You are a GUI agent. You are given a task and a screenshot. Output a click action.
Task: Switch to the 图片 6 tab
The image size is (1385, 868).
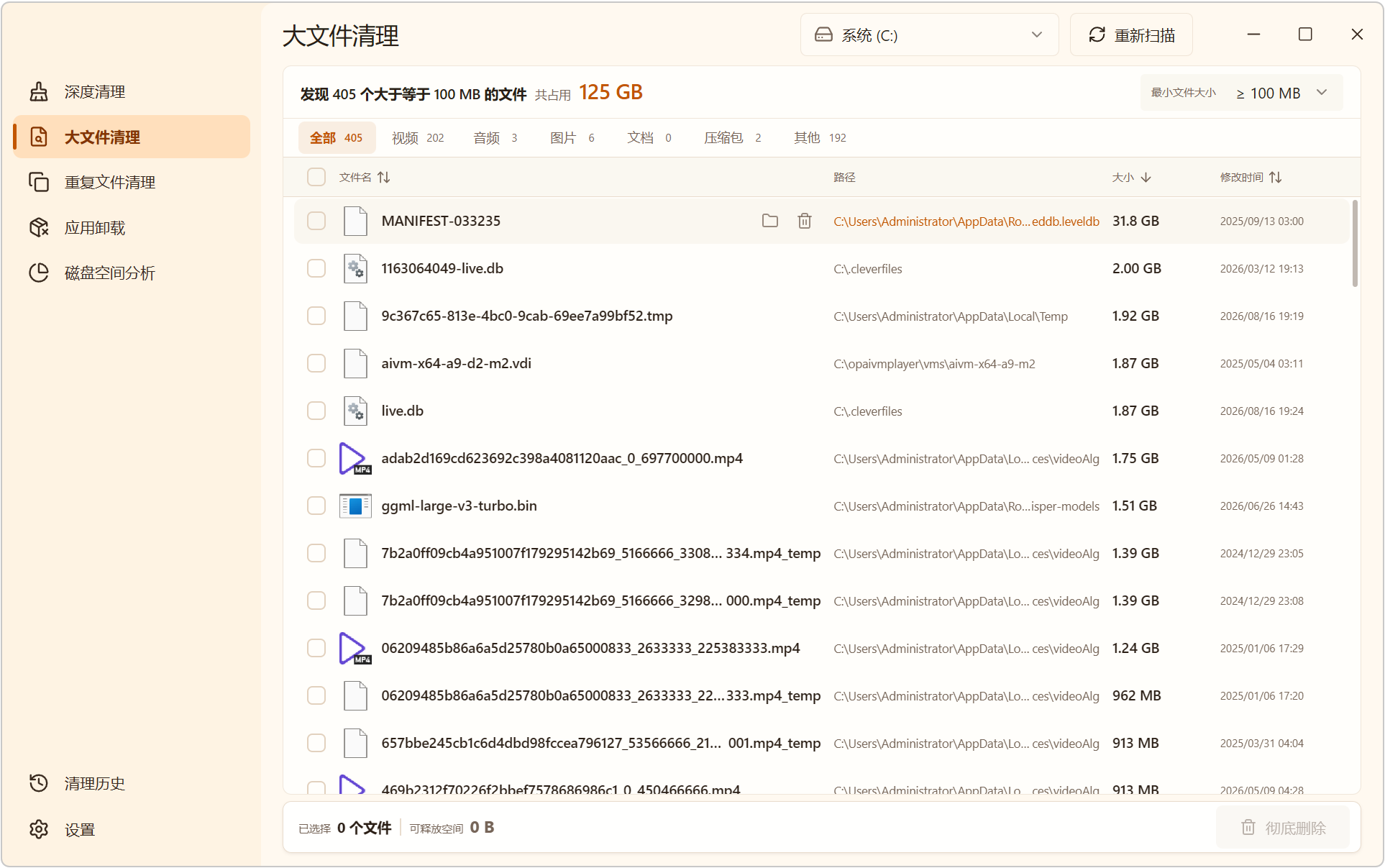coord(572,137)
